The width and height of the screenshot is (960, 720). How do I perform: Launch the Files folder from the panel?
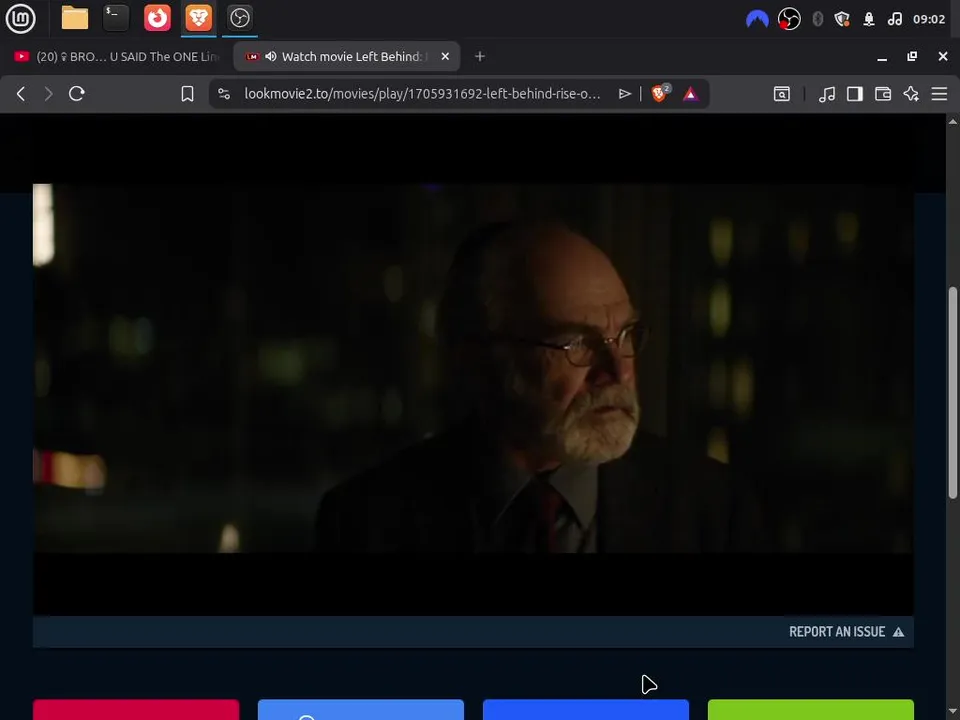click(75, 18)
